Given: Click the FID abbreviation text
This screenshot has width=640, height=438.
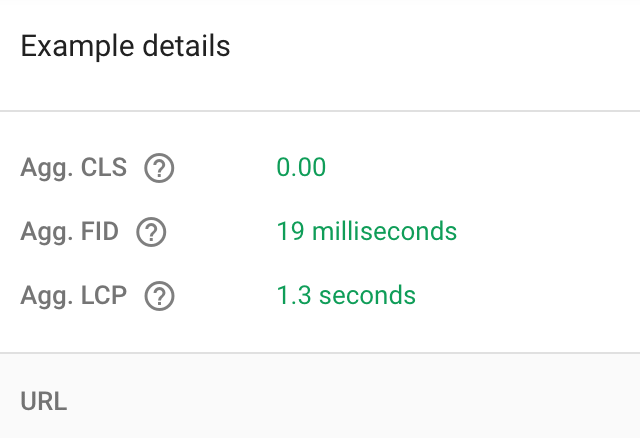Looking at the screenshot, I should [x=99, y=232].
